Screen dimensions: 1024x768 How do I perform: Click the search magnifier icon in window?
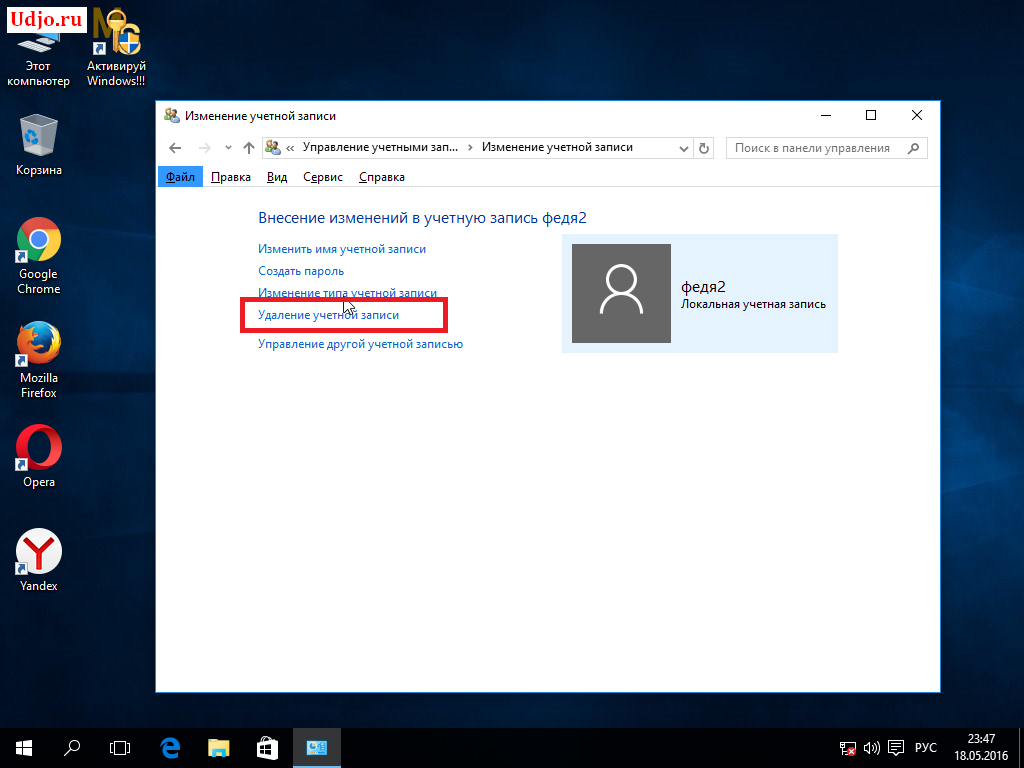[x=914, y=148]
